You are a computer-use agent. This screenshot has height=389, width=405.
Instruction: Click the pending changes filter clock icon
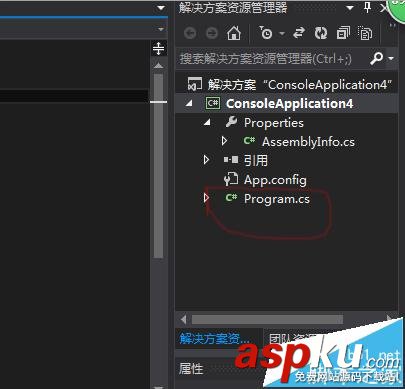click(266, 33)
